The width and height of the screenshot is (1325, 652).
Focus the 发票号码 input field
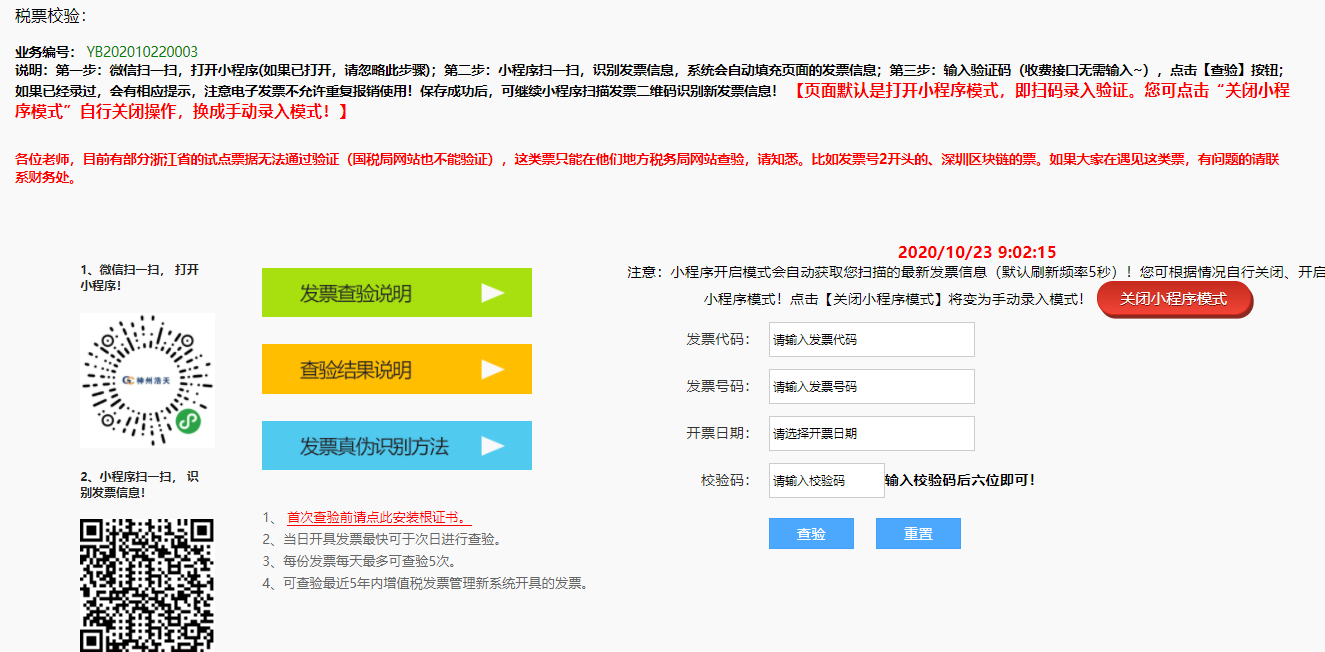point(871,387)
